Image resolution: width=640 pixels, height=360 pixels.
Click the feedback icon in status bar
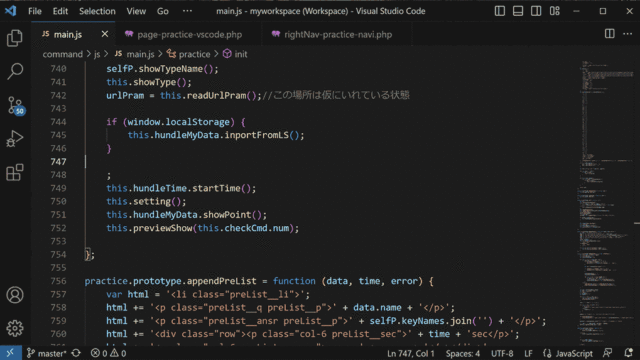point(608,353)
